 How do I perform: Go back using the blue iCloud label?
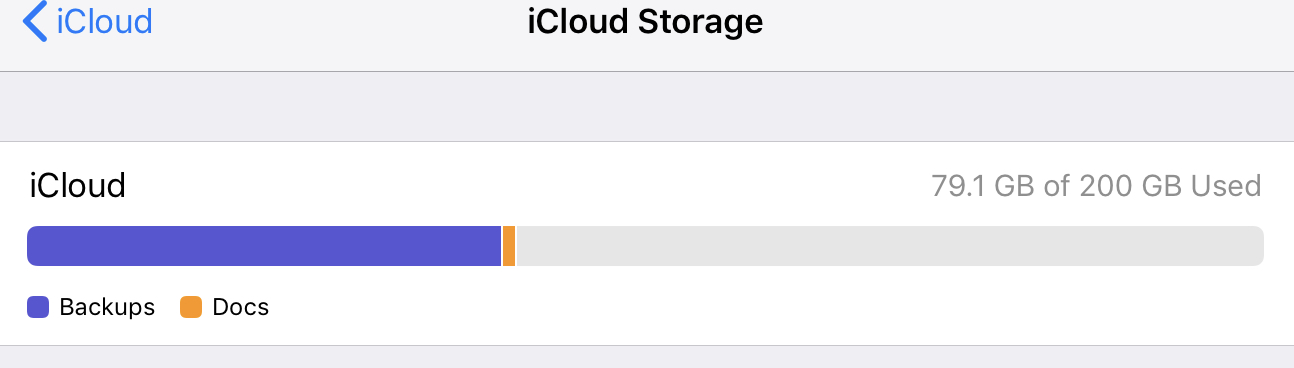(105, 21)
